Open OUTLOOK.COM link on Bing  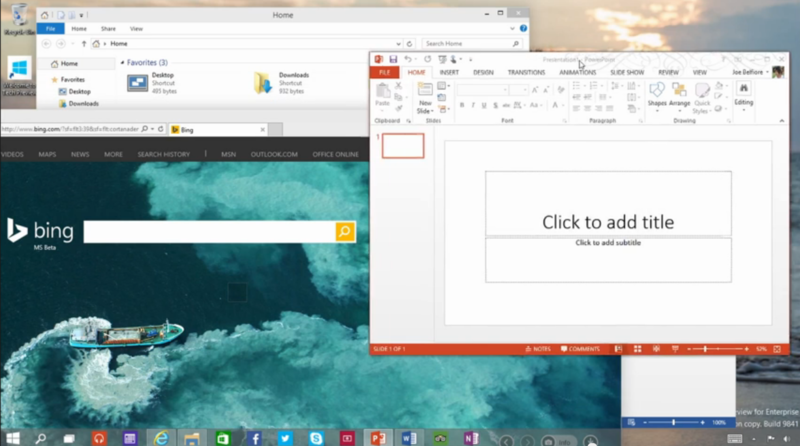pos(274,154)
